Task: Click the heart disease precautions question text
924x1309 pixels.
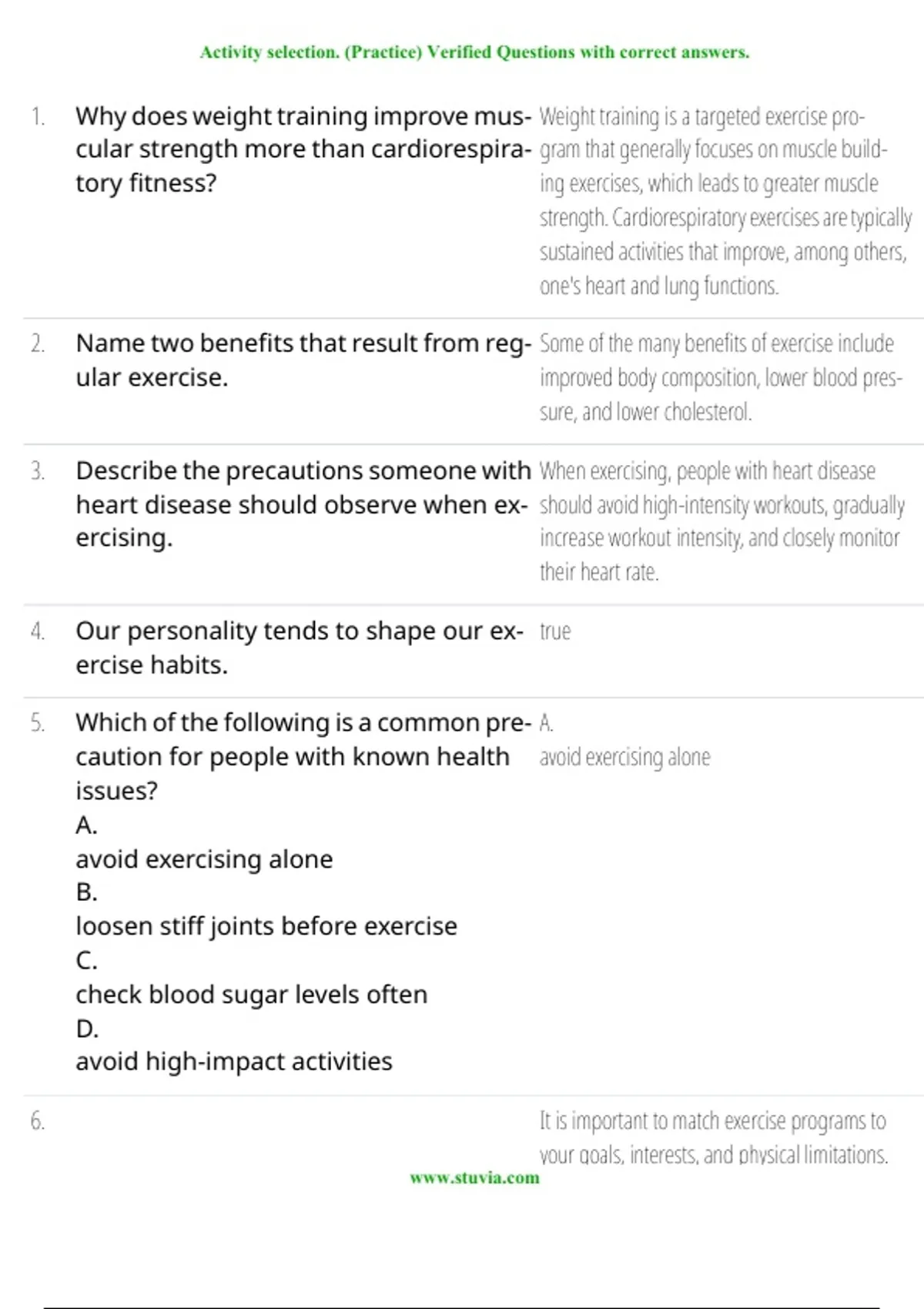Action: coord(303,504)
